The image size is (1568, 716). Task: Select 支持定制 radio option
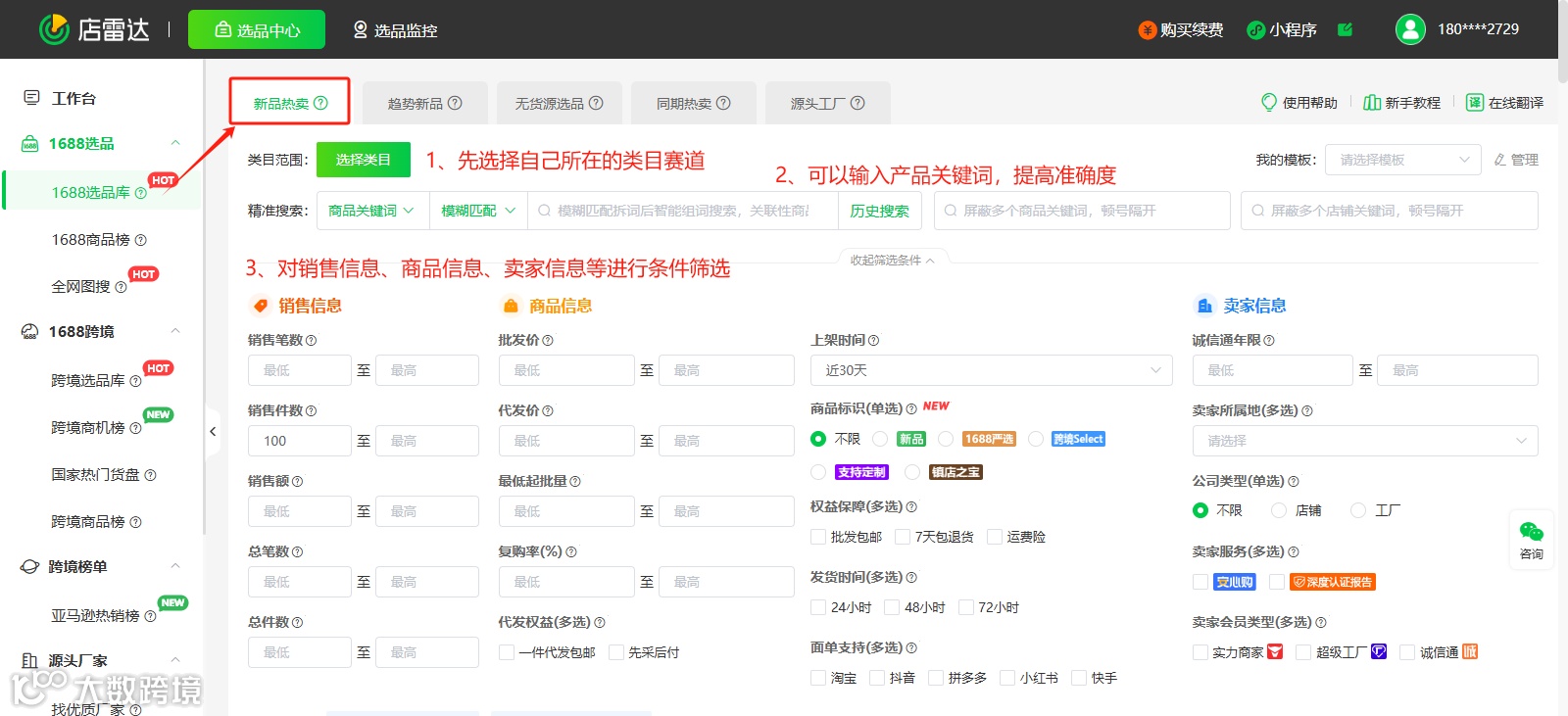[818, 472]
